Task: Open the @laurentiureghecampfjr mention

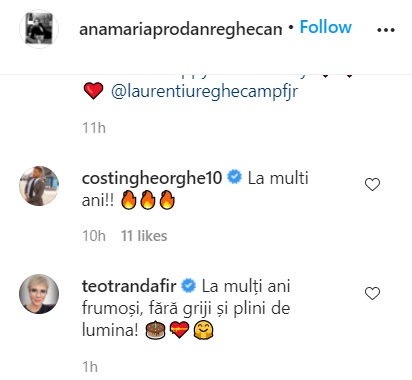Action: 204,91
